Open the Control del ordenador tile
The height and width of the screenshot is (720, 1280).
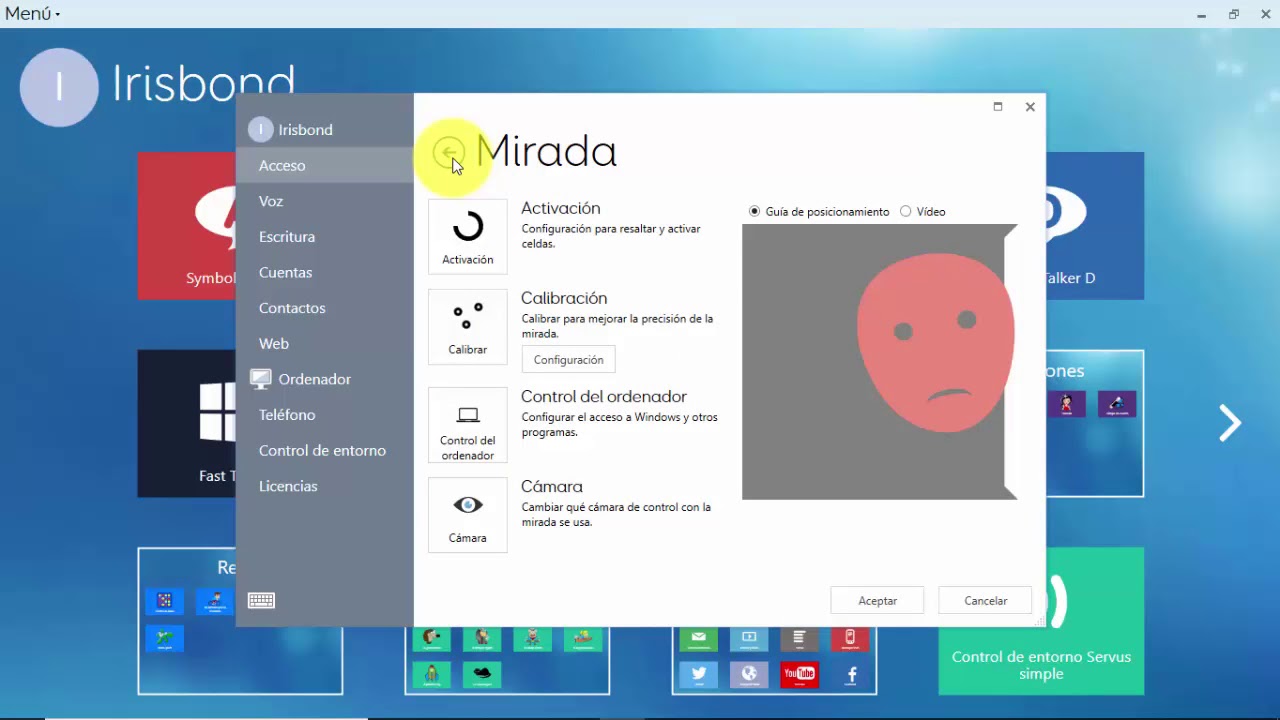coord(468,425)
